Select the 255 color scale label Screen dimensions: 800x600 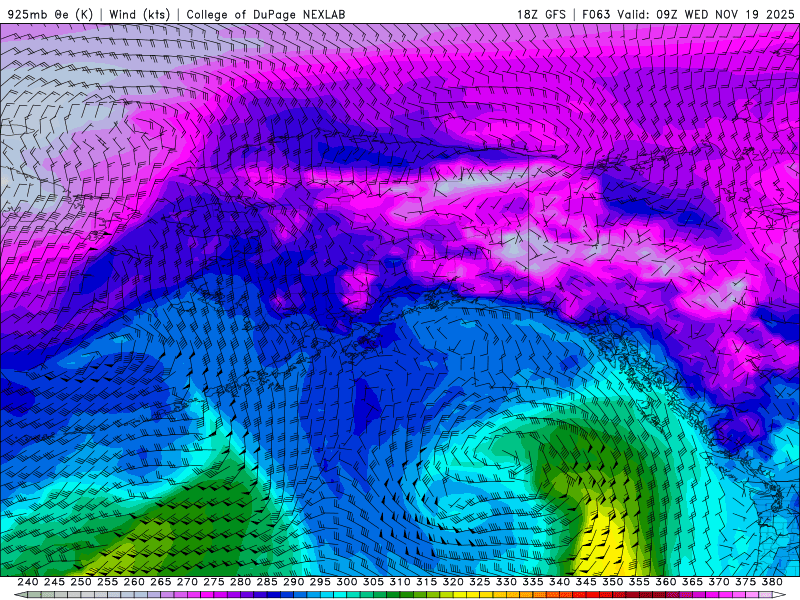[107, 582]
